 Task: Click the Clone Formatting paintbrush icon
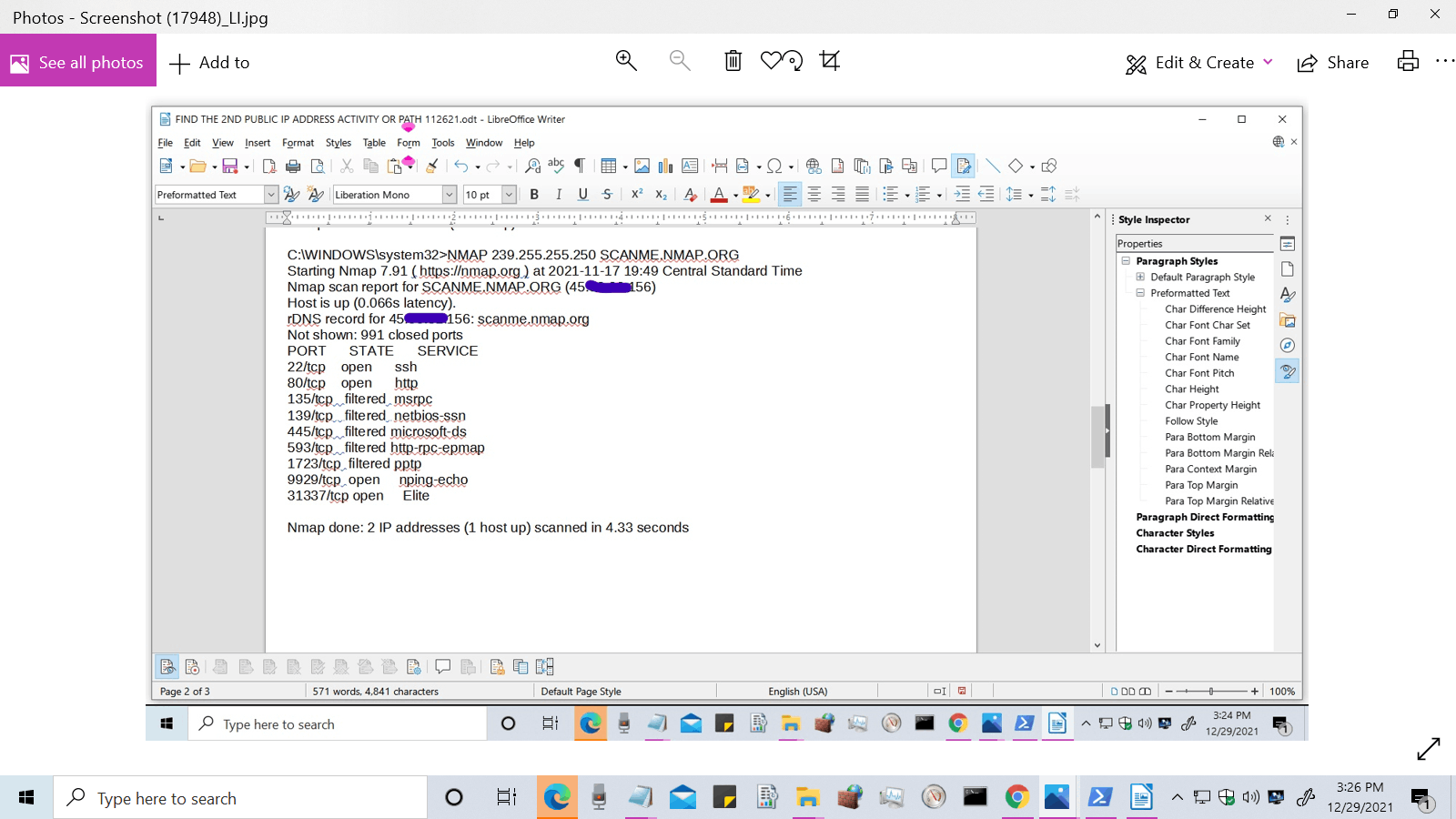tap(432, 166)
